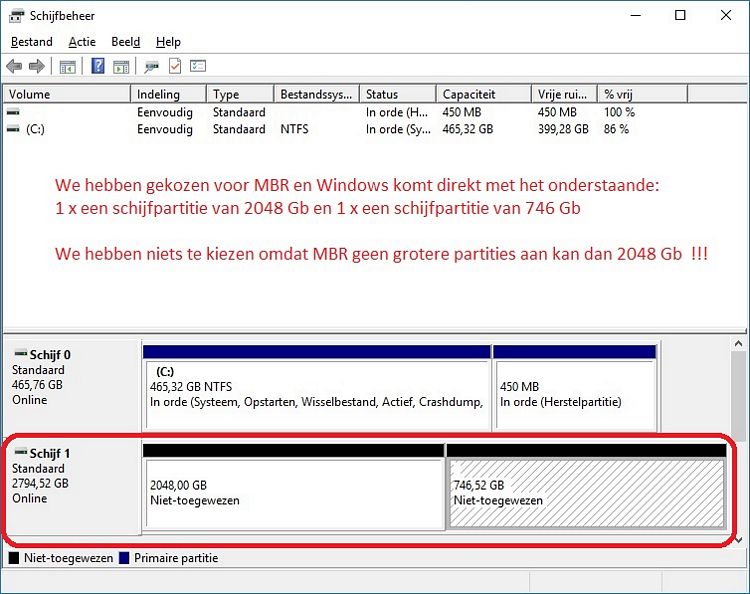Click the 2794,52 GB size text under Schijf 1
The height and width of the screenshot is (594, 750).
(x=40, y=483)
